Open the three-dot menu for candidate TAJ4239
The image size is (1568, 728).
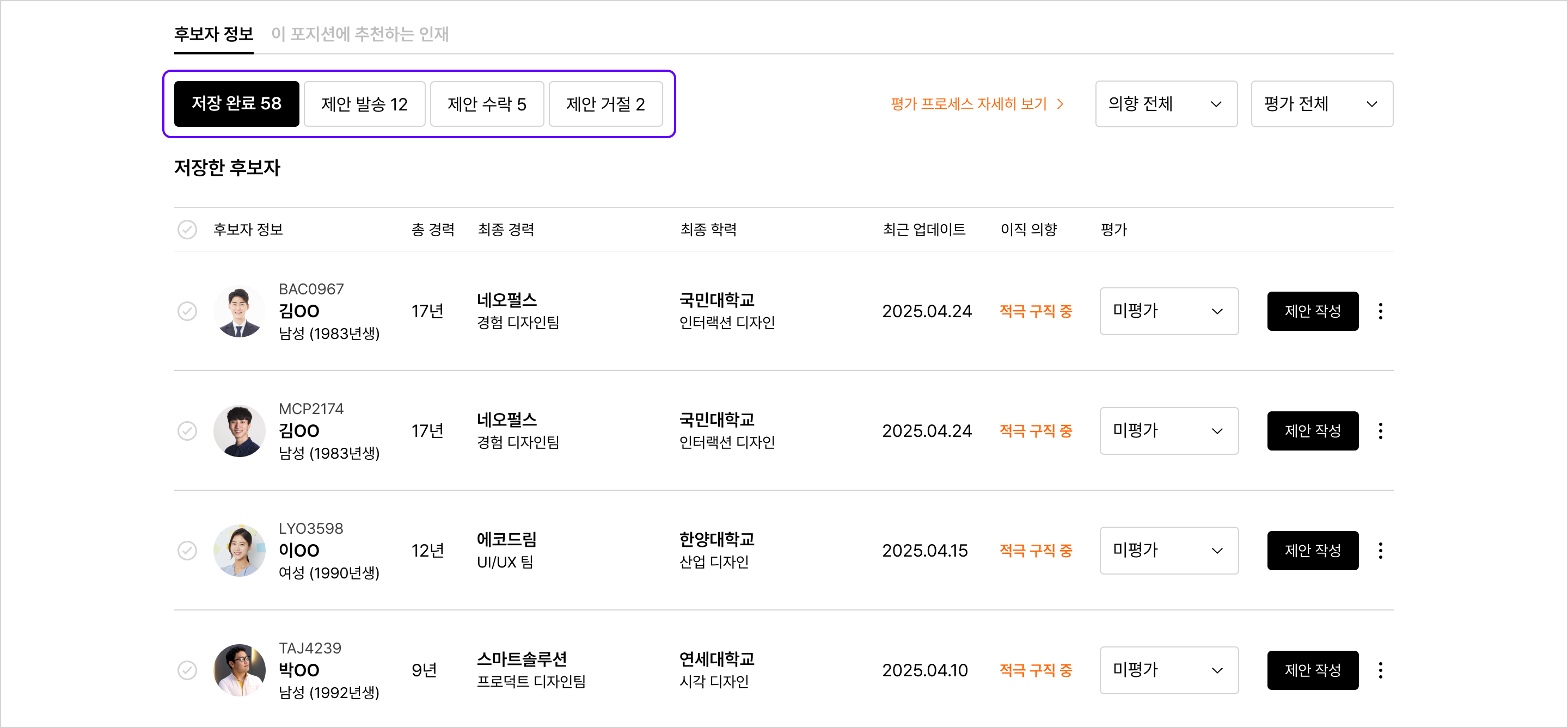[1380, 670]
